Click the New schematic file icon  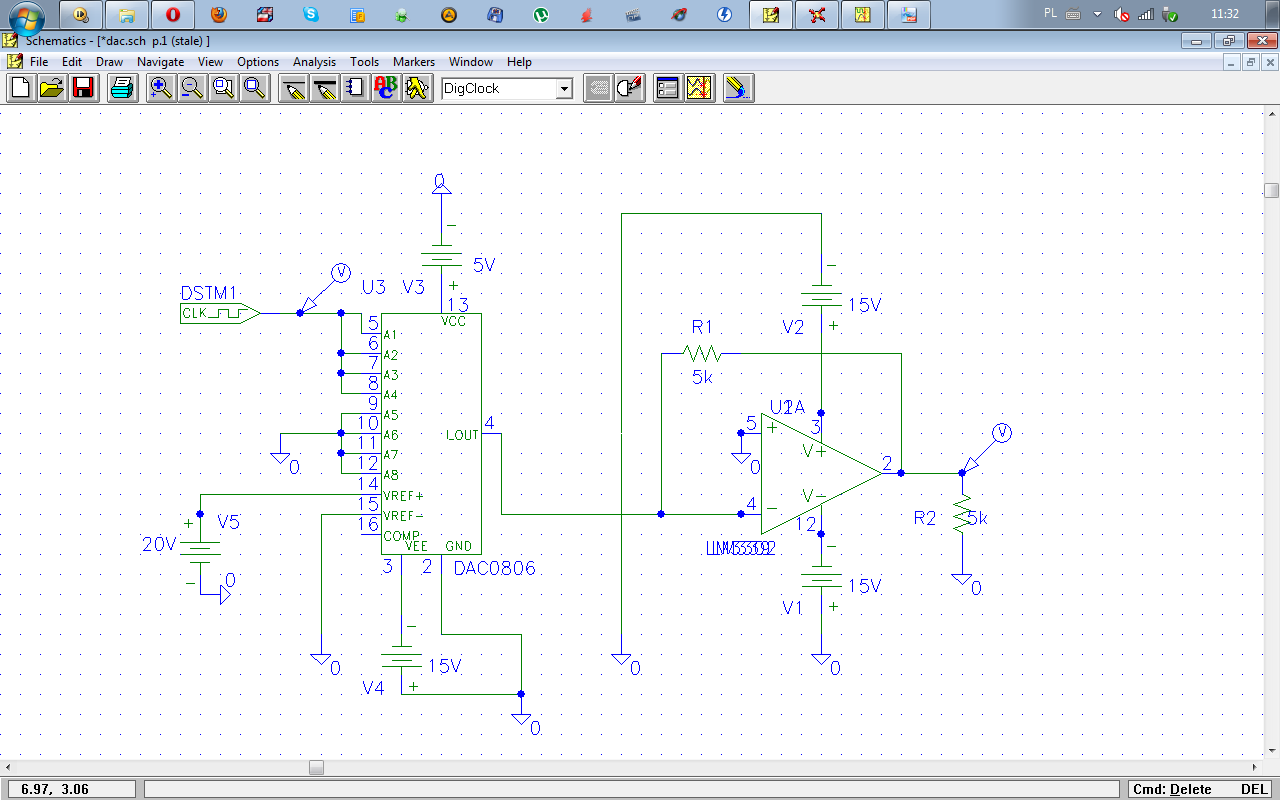[x=20, y=88]
